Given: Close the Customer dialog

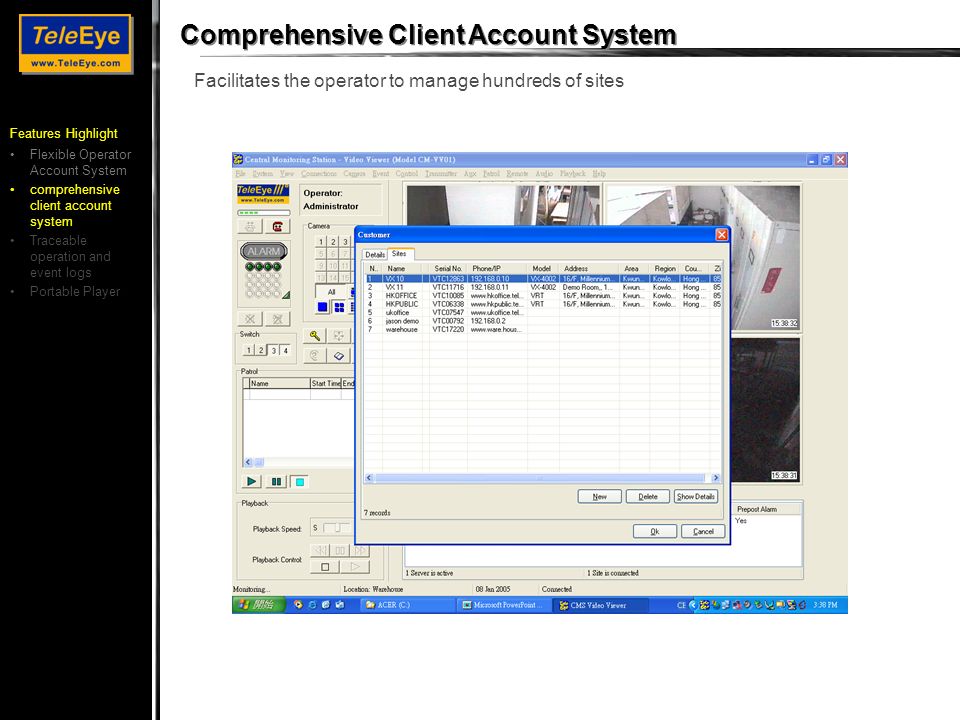Looking at the screenshot, I should tap(722, 234).
